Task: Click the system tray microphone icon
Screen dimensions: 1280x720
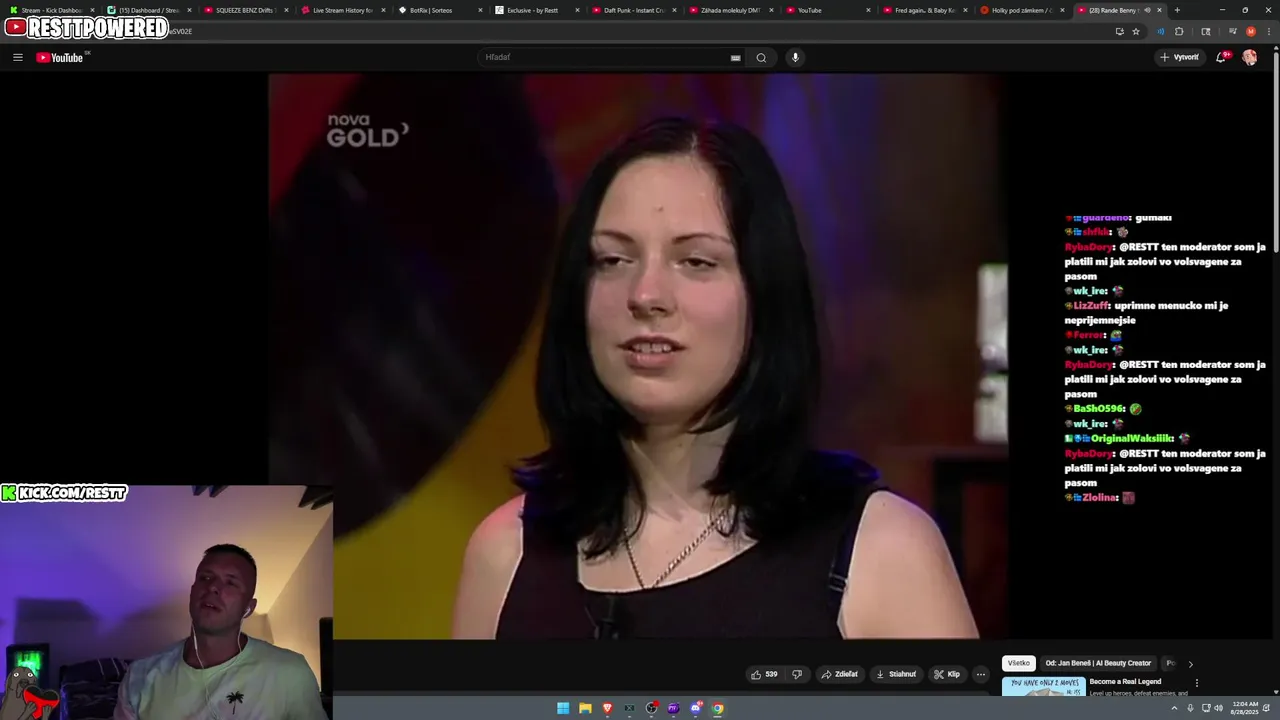Action: 1190,708
